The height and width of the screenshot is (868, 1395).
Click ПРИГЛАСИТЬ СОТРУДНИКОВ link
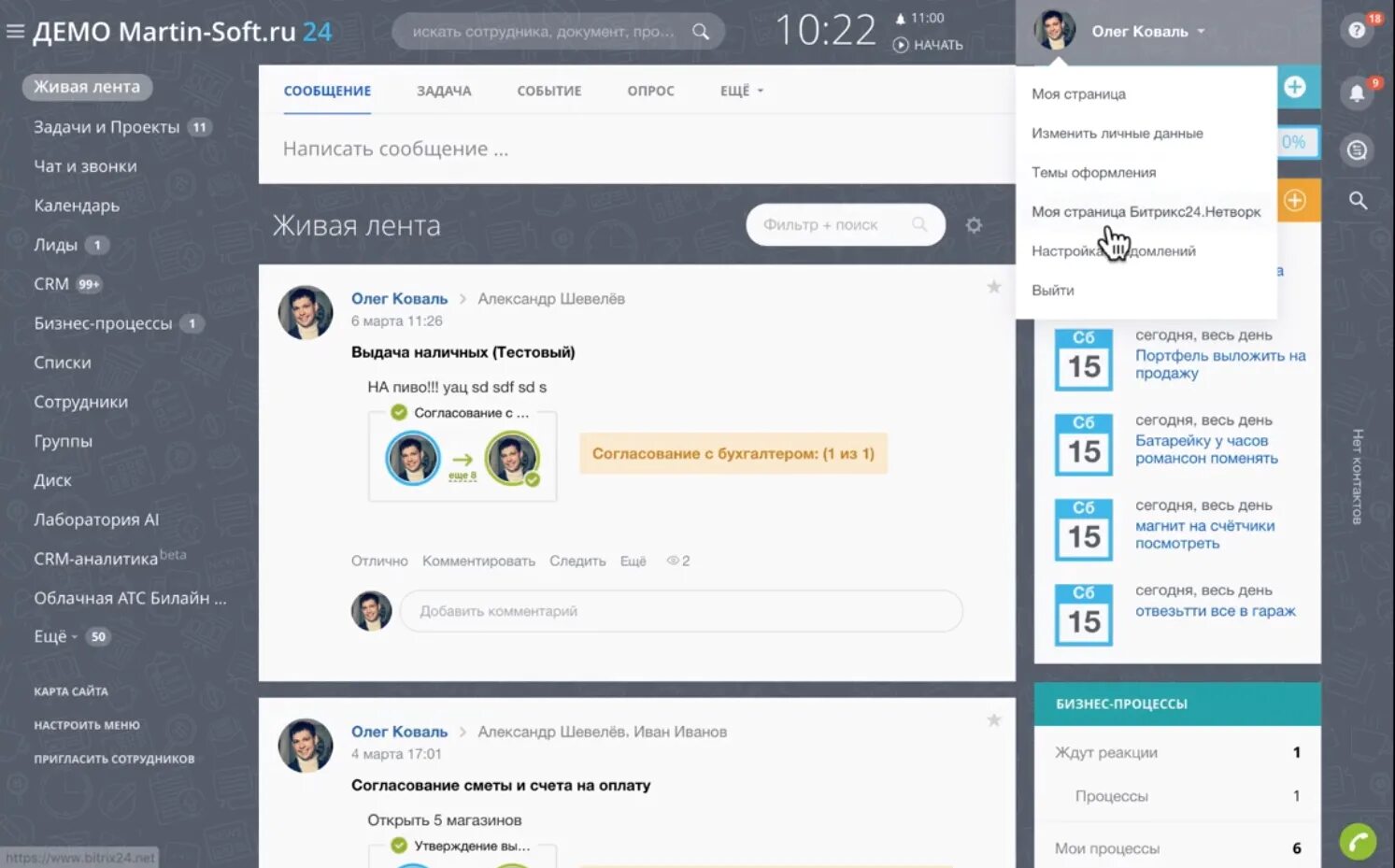point(114,759)
